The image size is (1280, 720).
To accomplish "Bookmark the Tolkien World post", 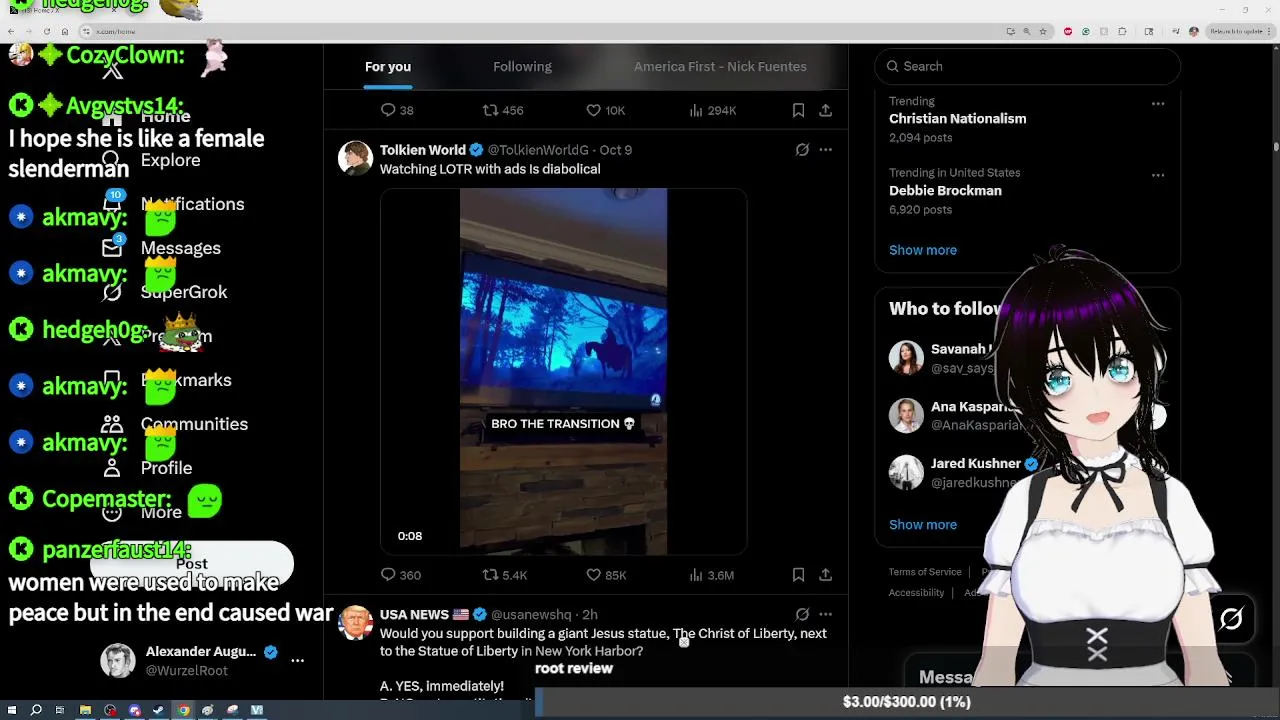I will click(798, 575).
